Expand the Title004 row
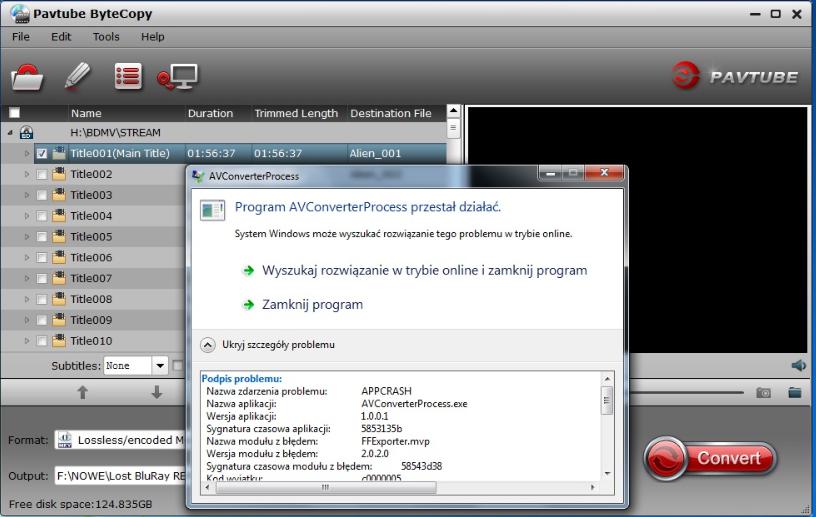Screen dimensions: 816x517 pyautogui.click(x=27, y=216)
